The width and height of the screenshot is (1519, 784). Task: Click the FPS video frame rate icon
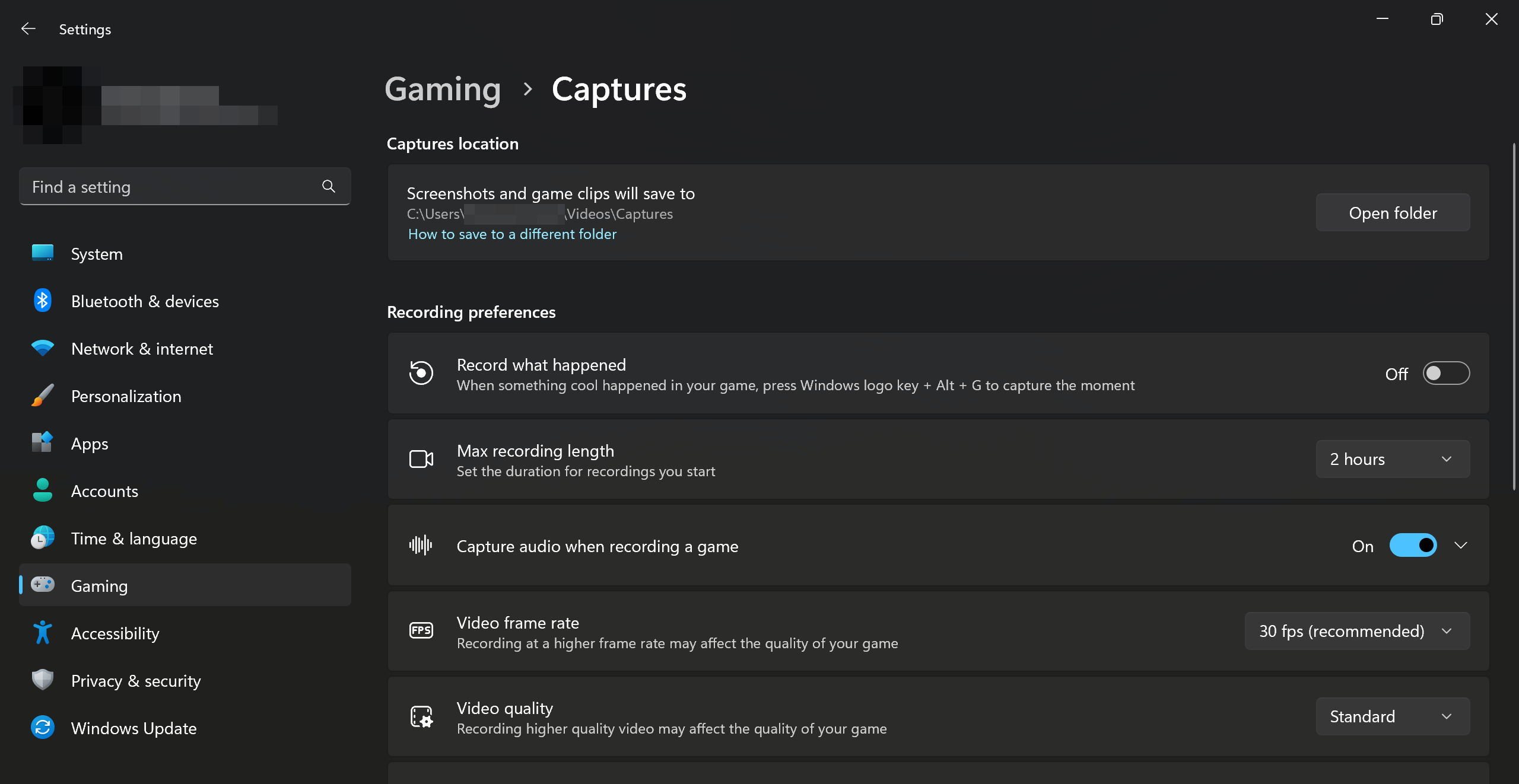tap(420, 630)
